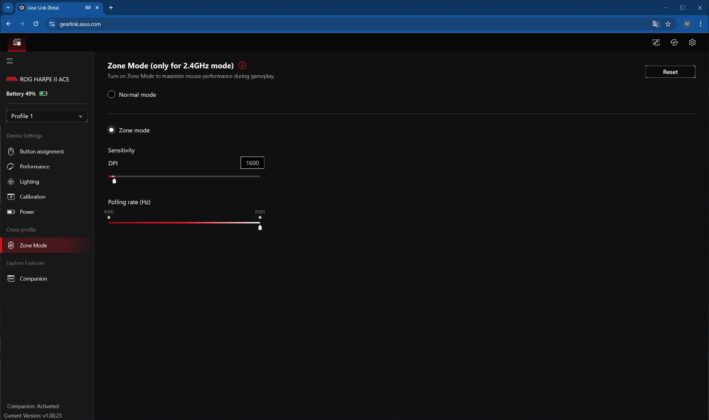Click the ROG HARPE II ACE device name
709x420 pixels.
[44, 79]
